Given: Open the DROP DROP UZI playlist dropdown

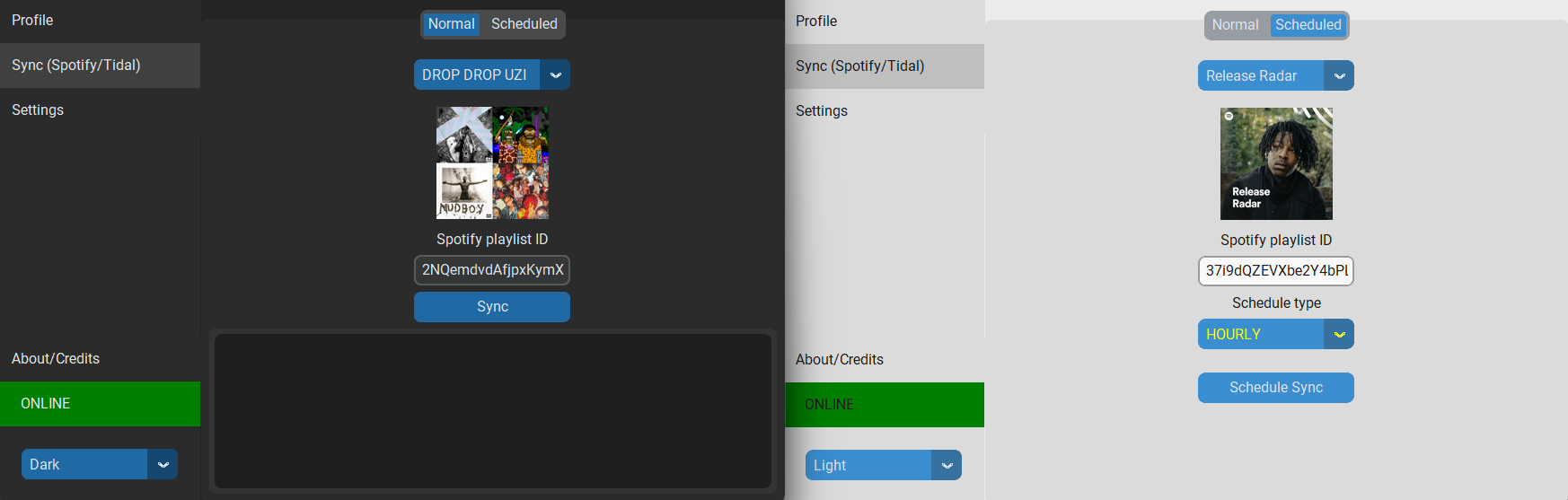Looking at the screenshot, I should [x=491, y=75].
